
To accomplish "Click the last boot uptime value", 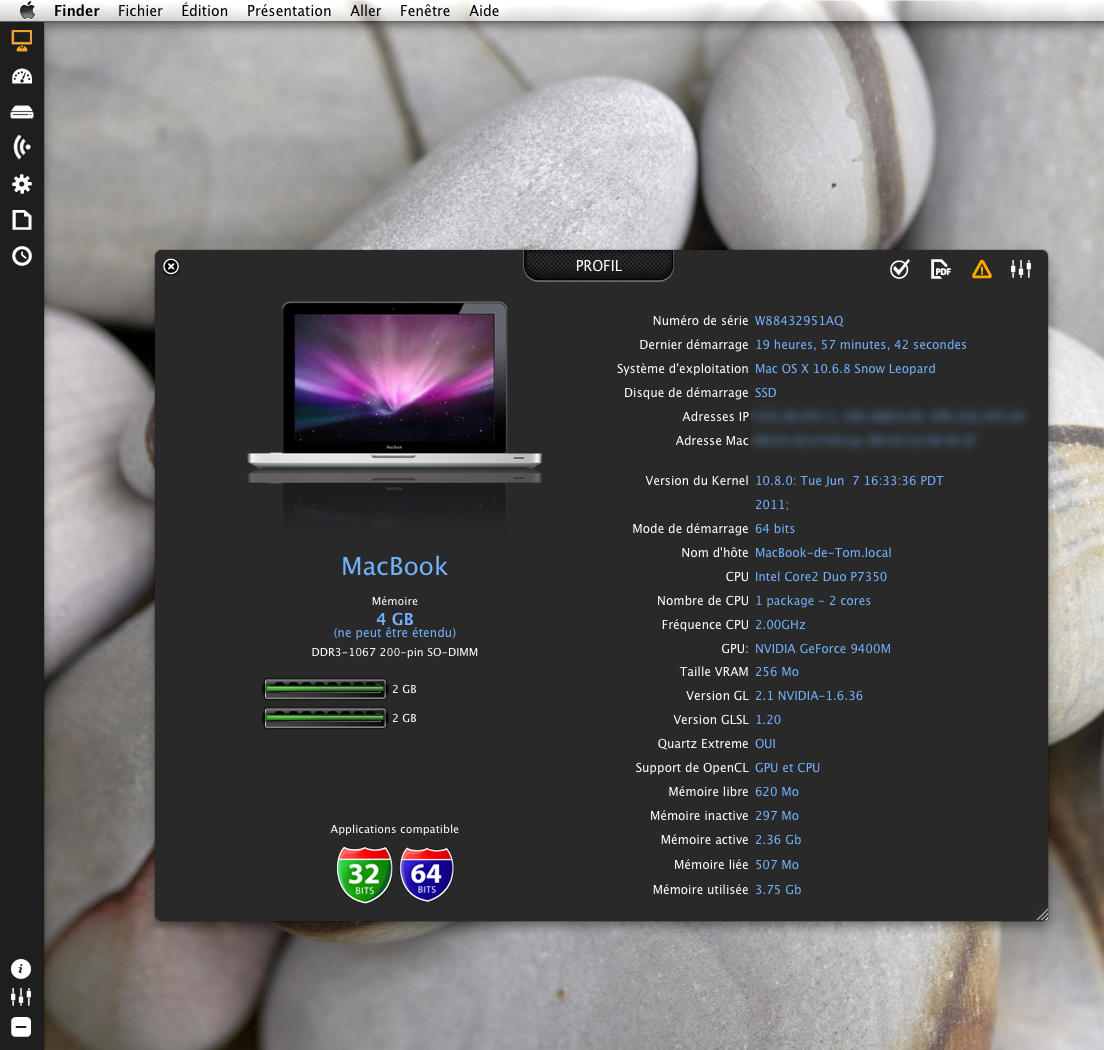I will click(860, 344).
